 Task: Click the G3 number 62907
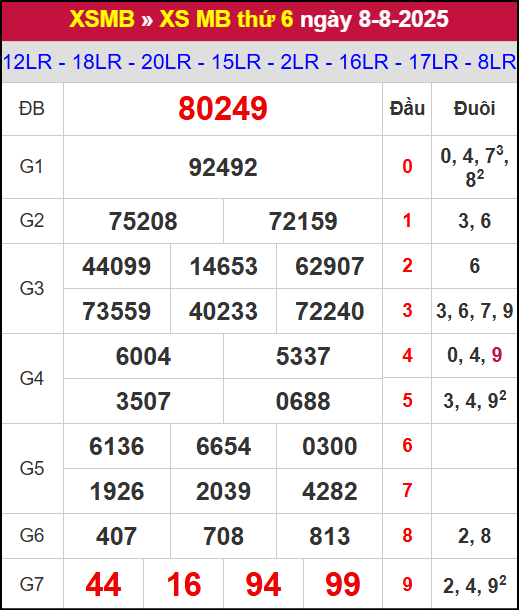330,266
